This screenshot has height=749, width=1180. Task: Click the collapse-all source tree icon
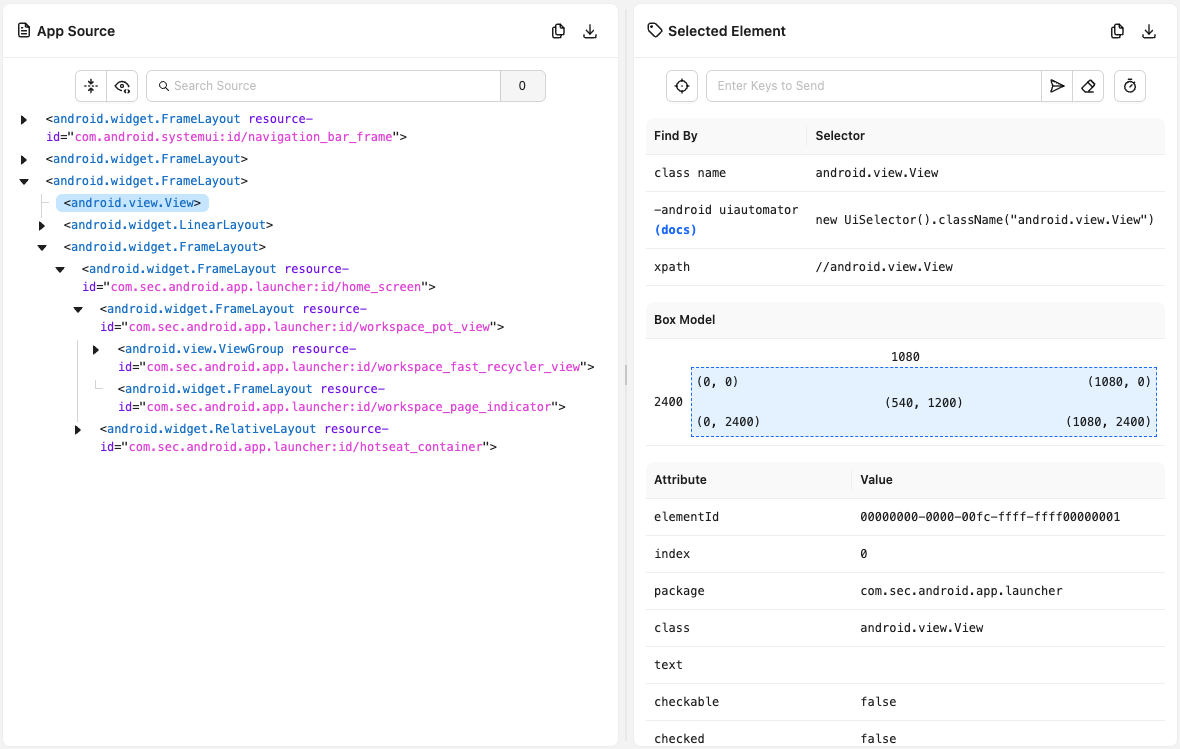pos(91,86)
